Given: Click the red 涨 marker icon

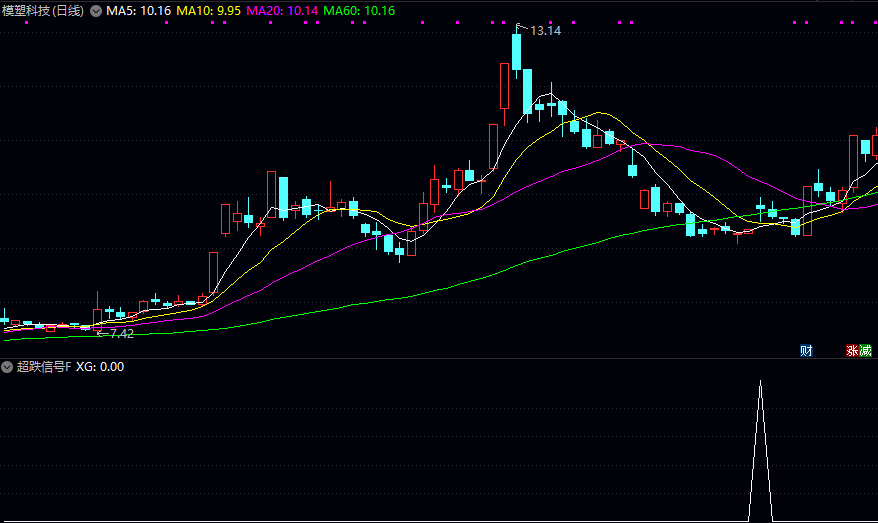Looking at the screenshot, I should [852, 351].
